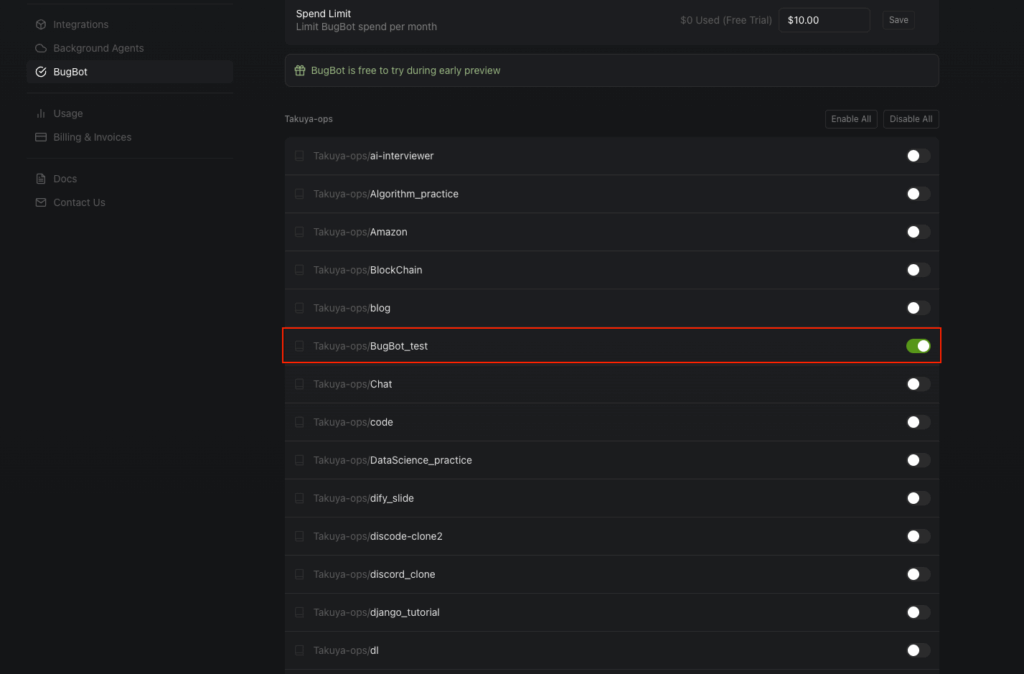1024x674 pixels.
Task: Select the Takuya-ops/DataScience_practice name
Action: click(392, 460)
